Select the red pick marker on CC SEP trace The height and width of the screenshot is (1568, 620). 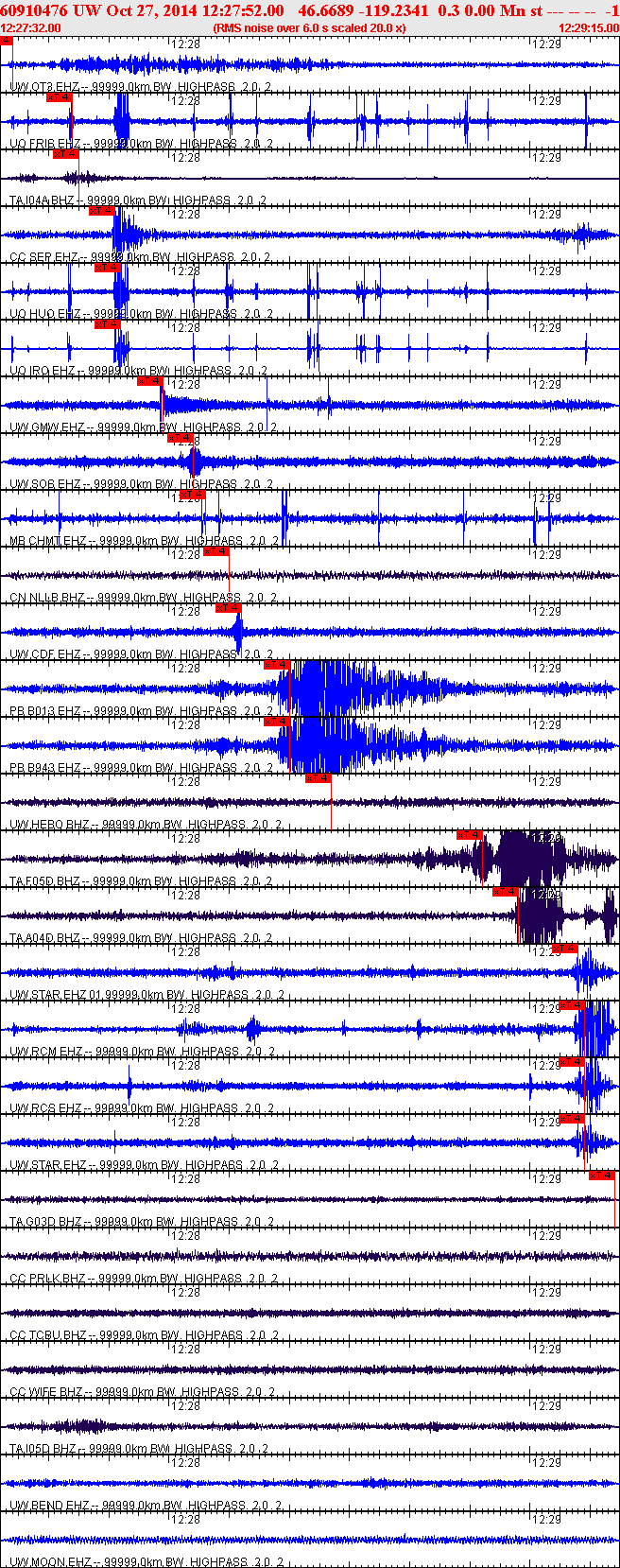(x=101, y=211)
